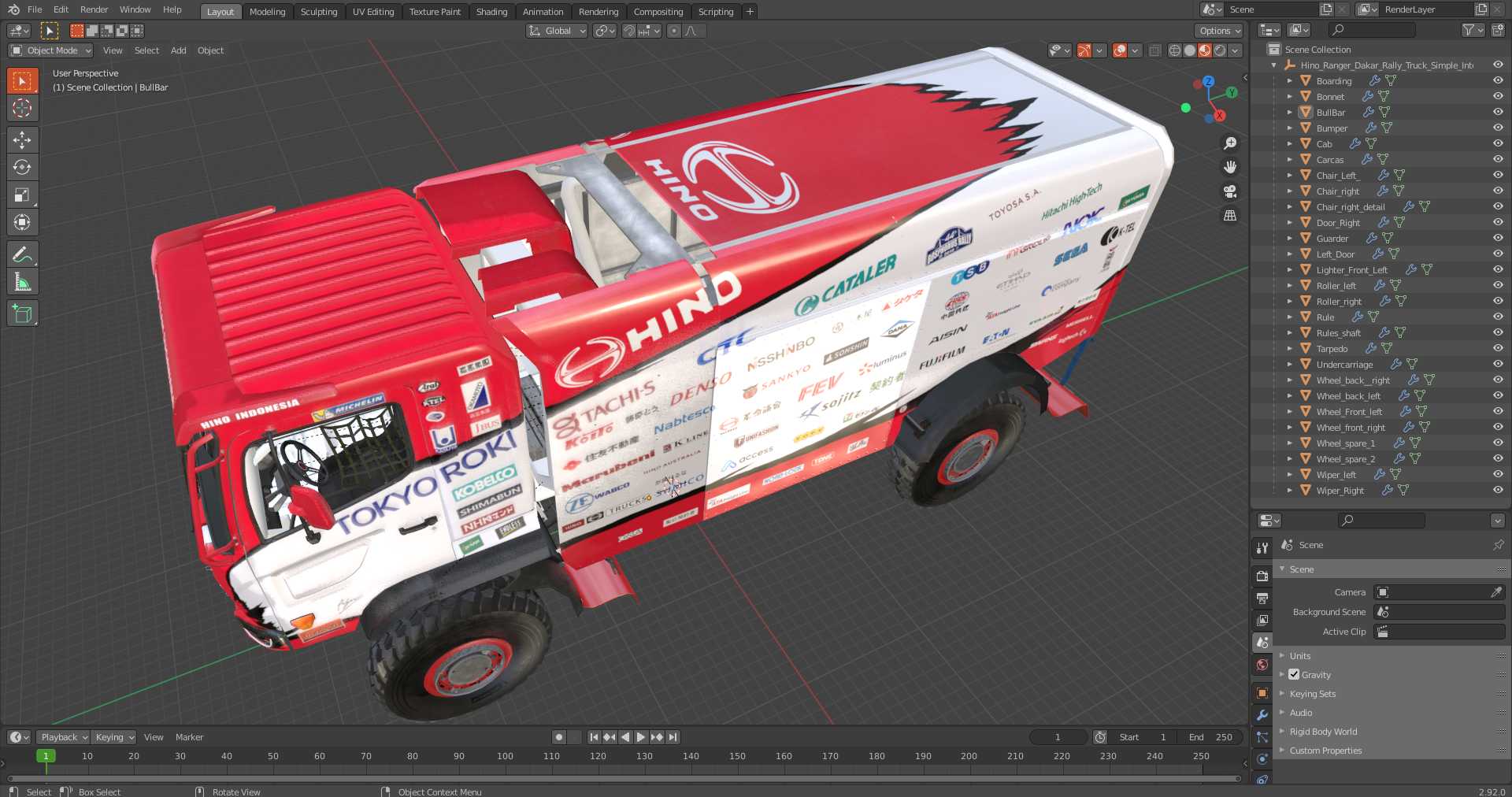The height and width of the screenshot is (797, 1512).
Task: Open the View Layer properties tab
Action: pos(1262,621)
